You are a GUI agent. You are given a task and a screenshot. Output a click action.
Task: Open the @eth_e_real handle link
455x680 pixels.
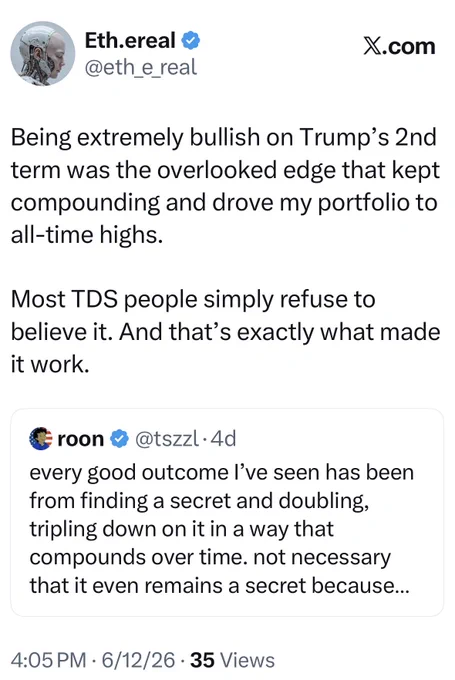coord(141,68)
